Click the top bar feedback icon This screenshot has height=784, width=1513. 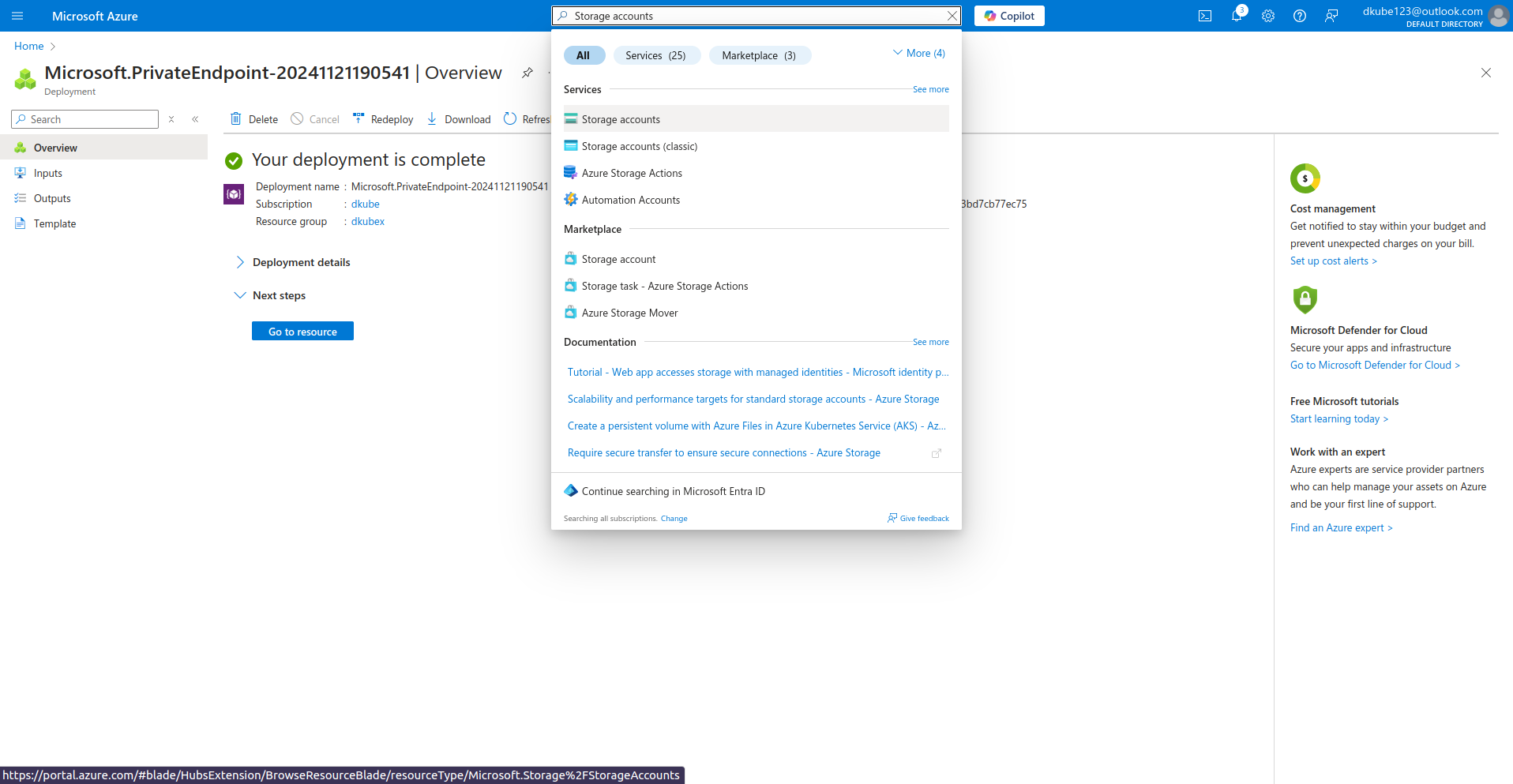click(1331, 16)
